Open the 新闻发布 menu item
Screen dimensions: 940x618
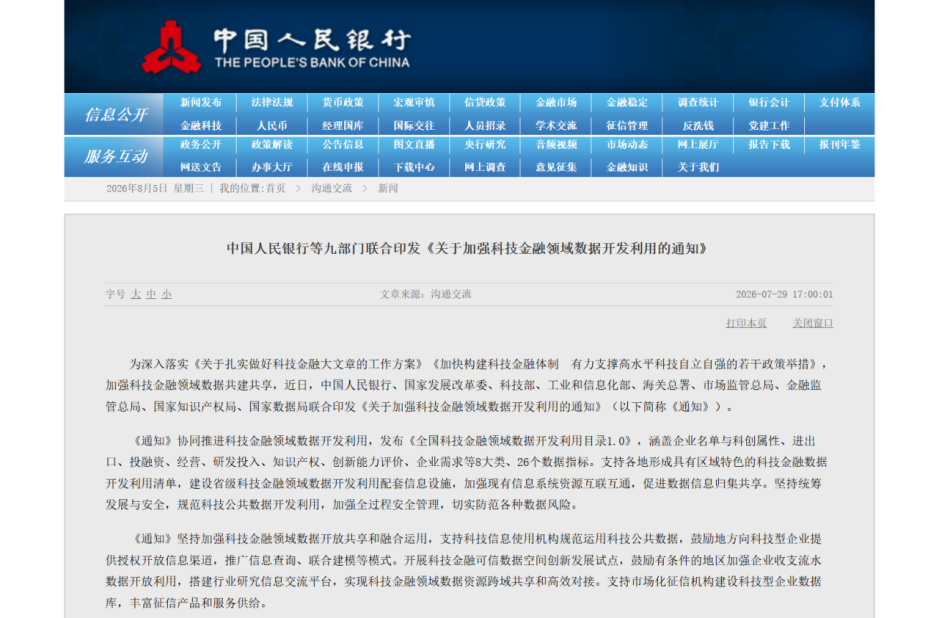(201, 103)
